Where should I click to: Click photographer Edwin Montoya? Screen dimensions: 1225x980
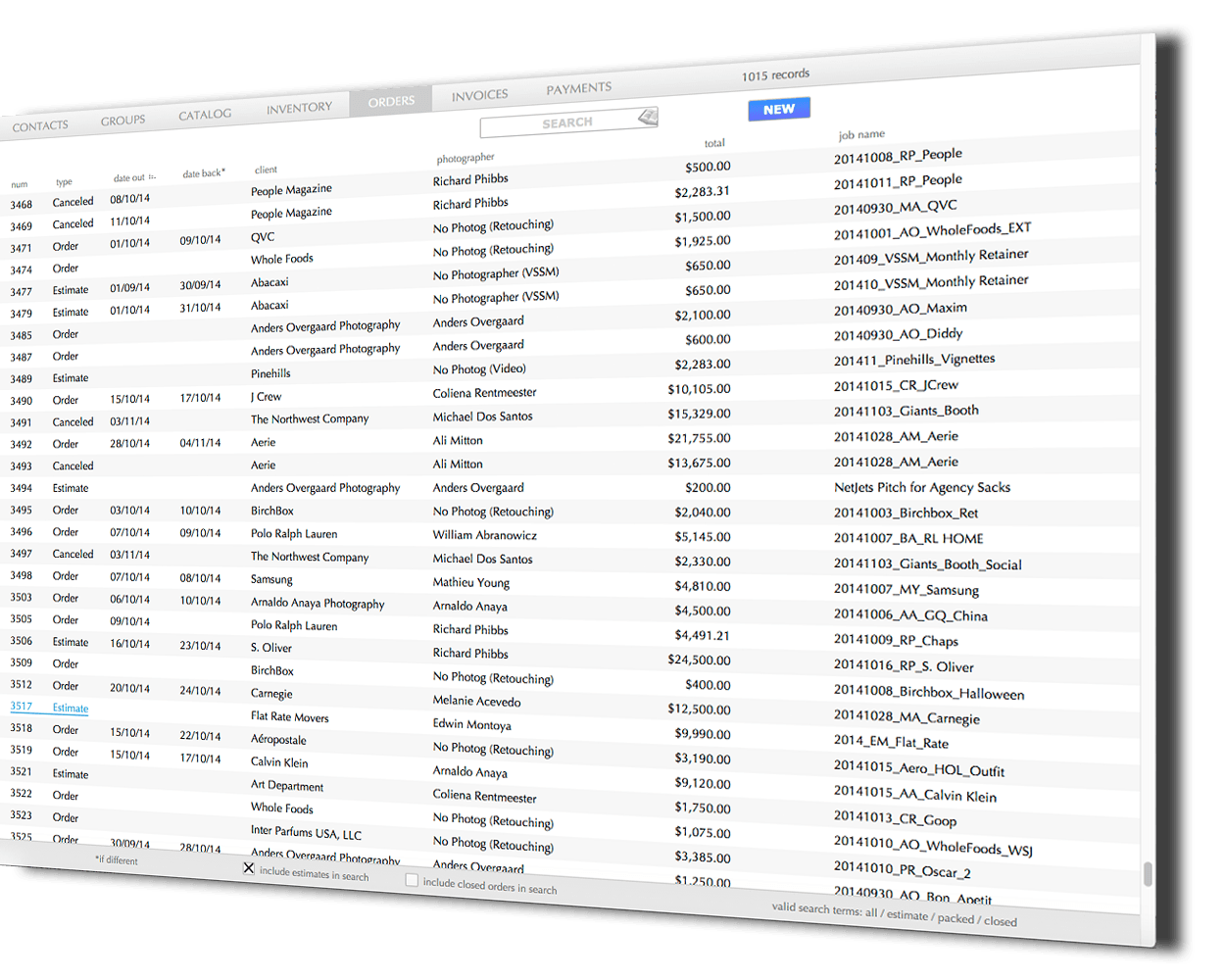pos(471,724)
